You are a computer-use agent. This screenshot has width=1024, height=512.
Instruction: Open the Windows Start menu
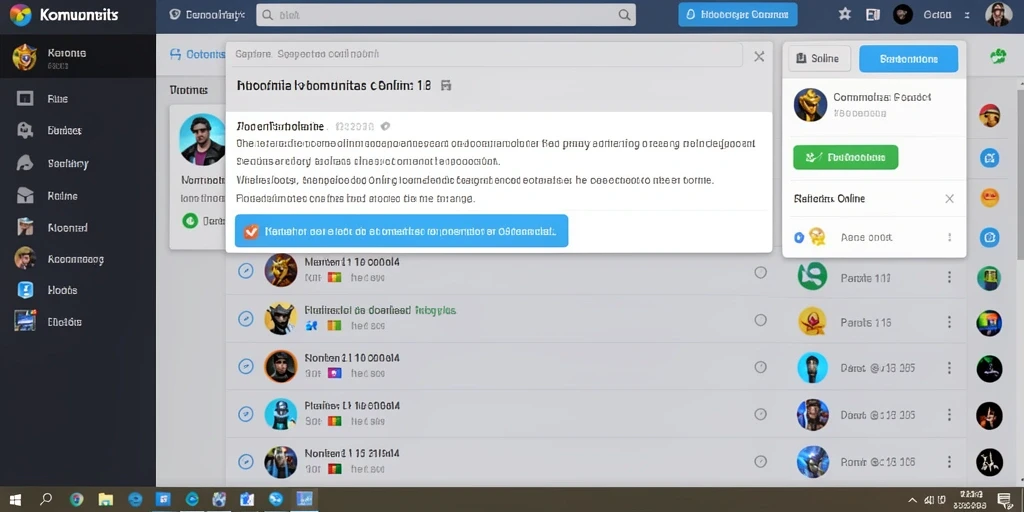click(x=16, y=500)
